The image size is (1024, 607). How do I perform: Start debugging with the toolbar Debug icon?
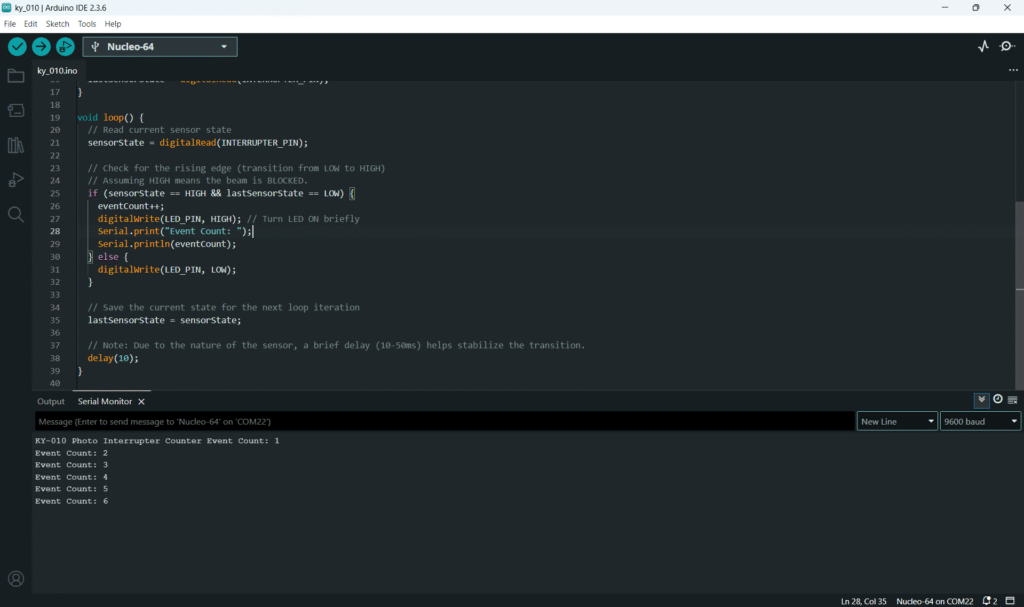pos(65,46)
